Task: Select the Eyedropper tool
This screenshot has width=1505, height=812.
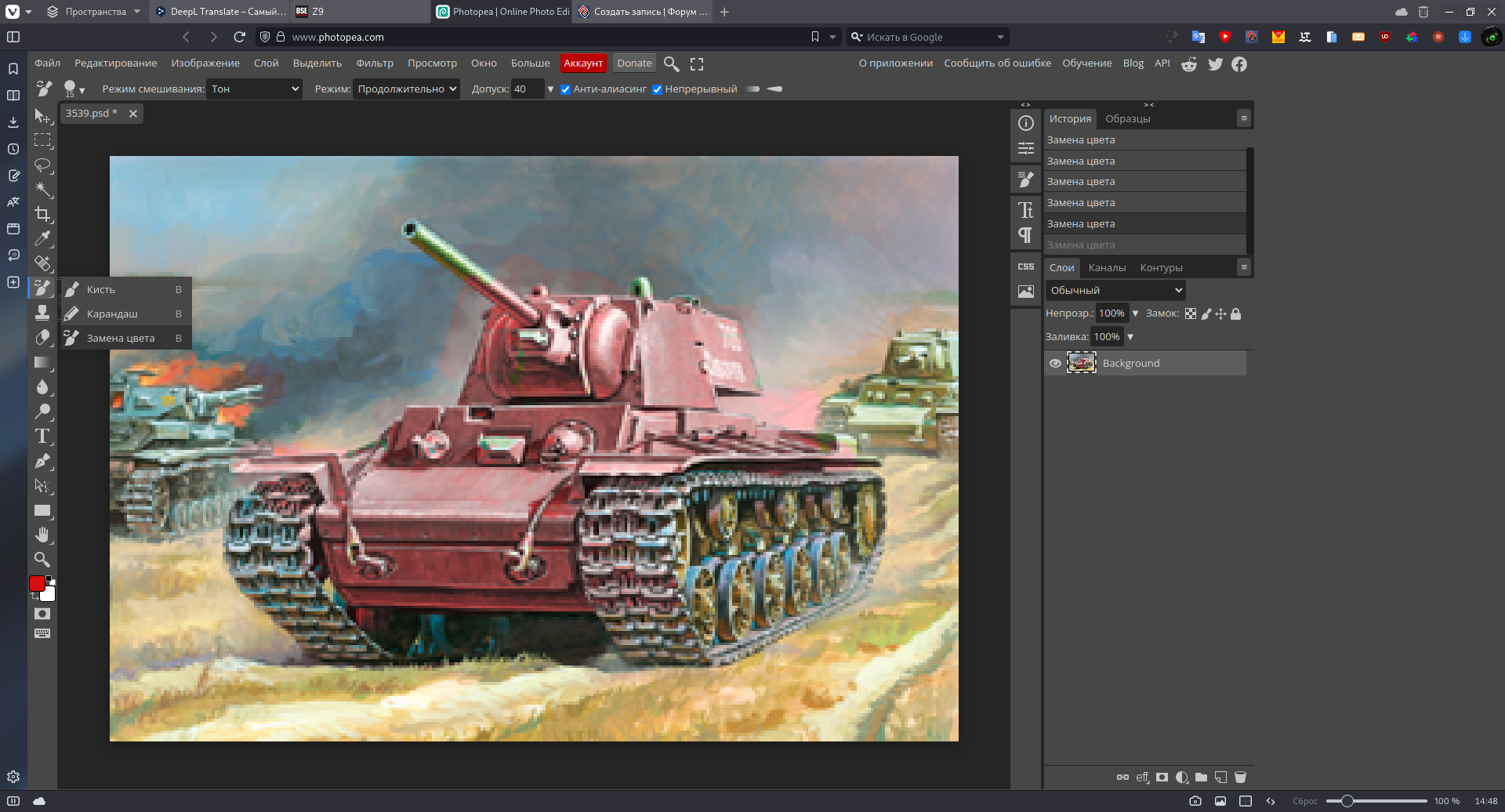Action: coord(43,238)
